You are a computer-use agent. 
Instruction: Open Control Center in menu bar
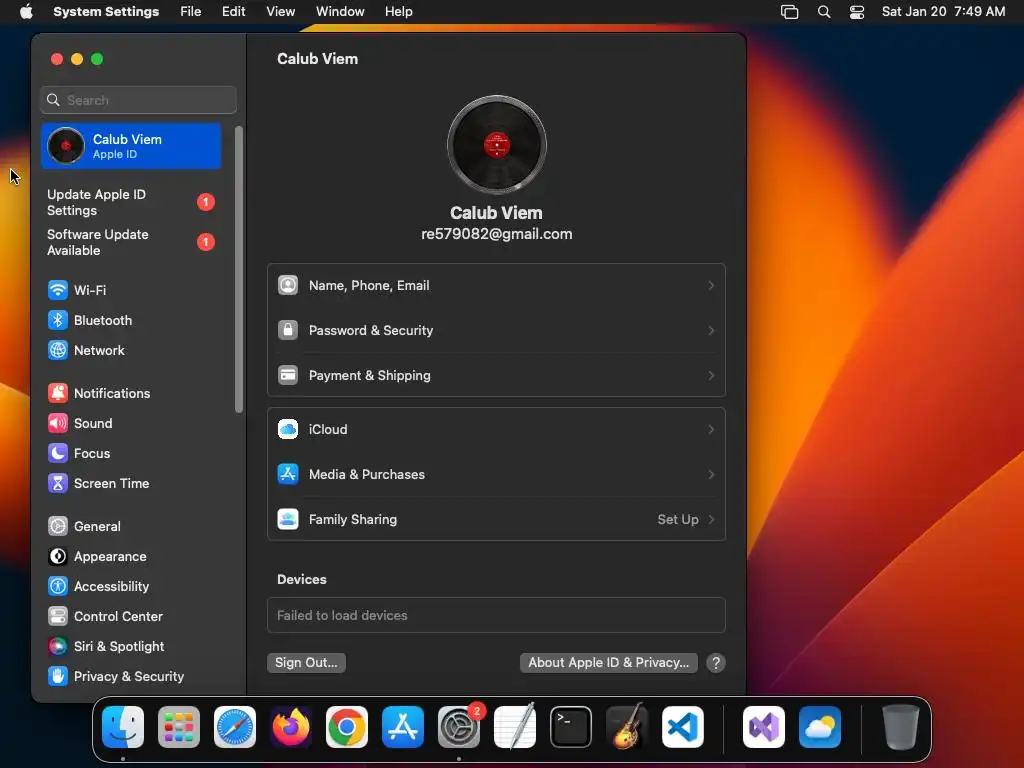pos(857,12)
